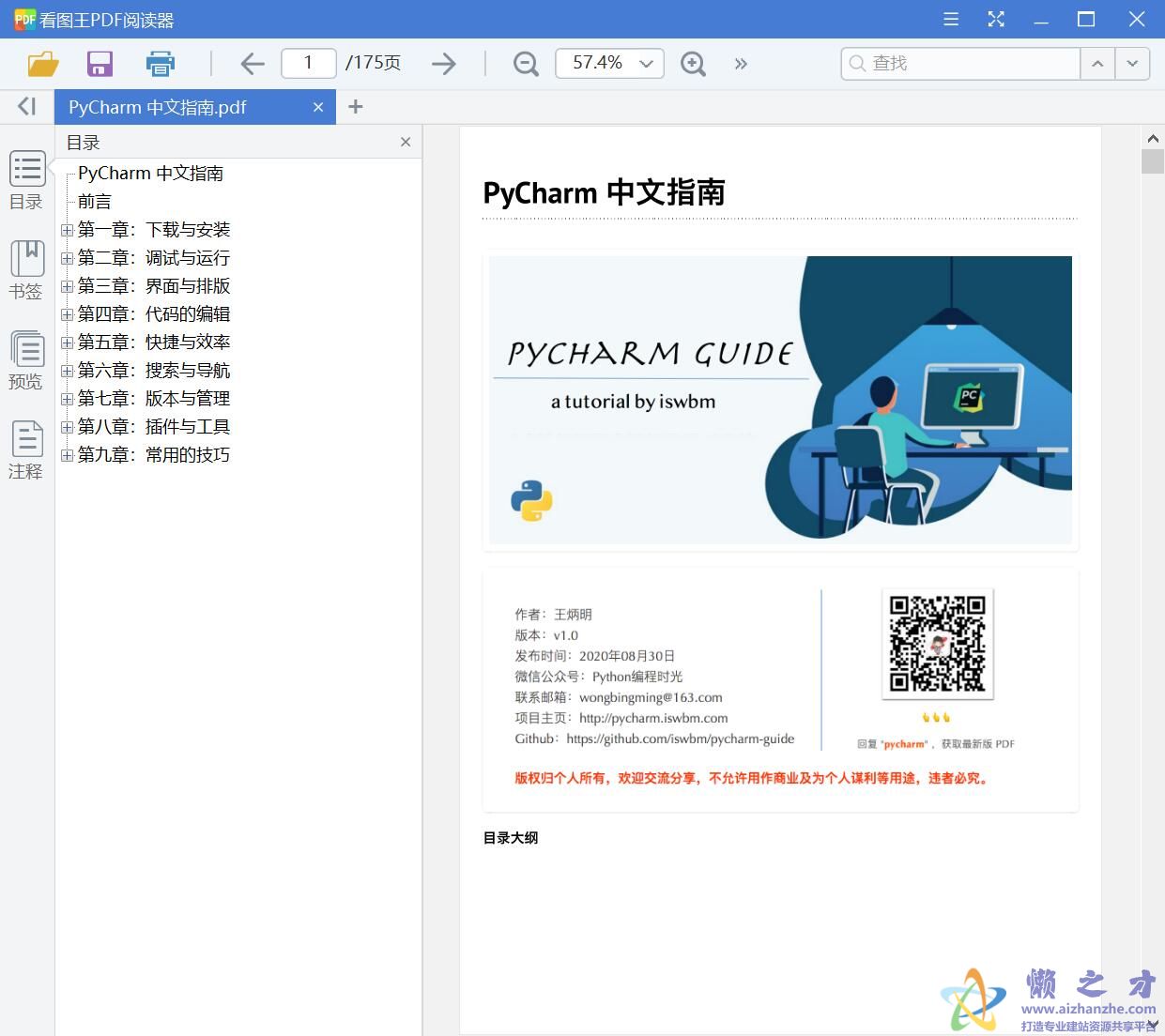
Task: Zoom out using the magnifier minus icon
Action: 525,63
